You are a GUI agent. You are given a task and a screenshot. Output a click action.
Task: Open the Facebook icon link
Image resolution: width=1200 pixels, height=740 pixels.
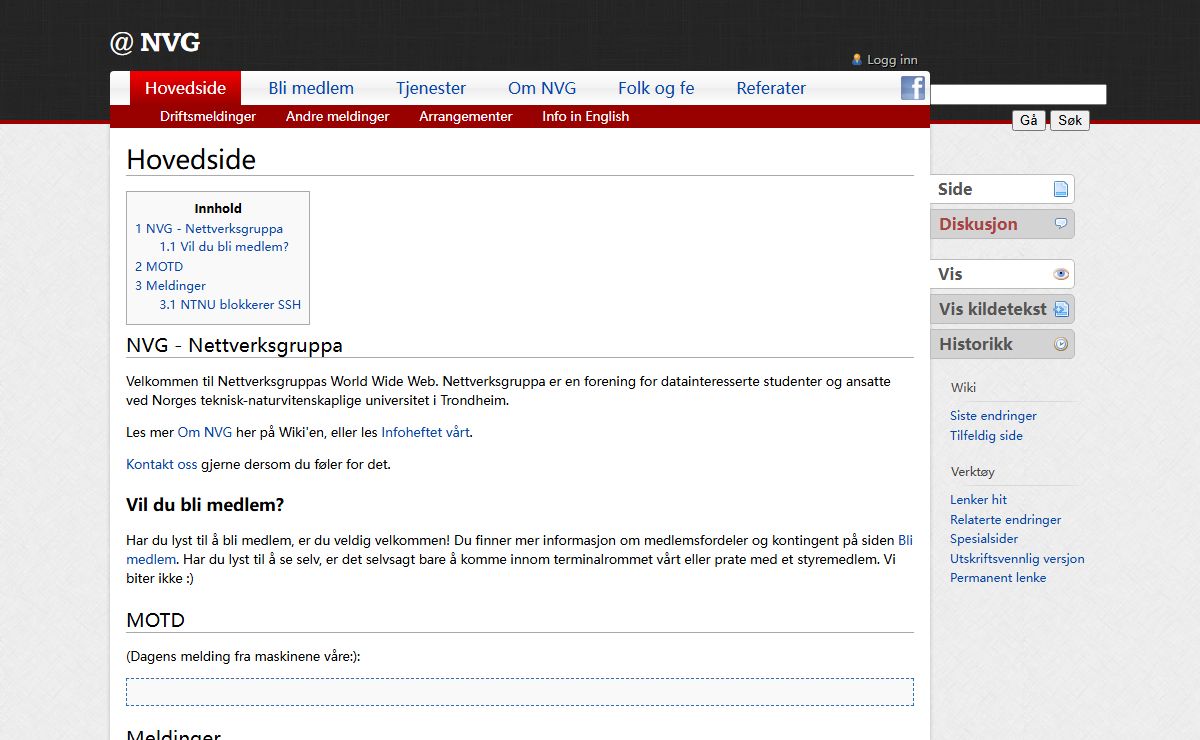[x=913, y=88]
